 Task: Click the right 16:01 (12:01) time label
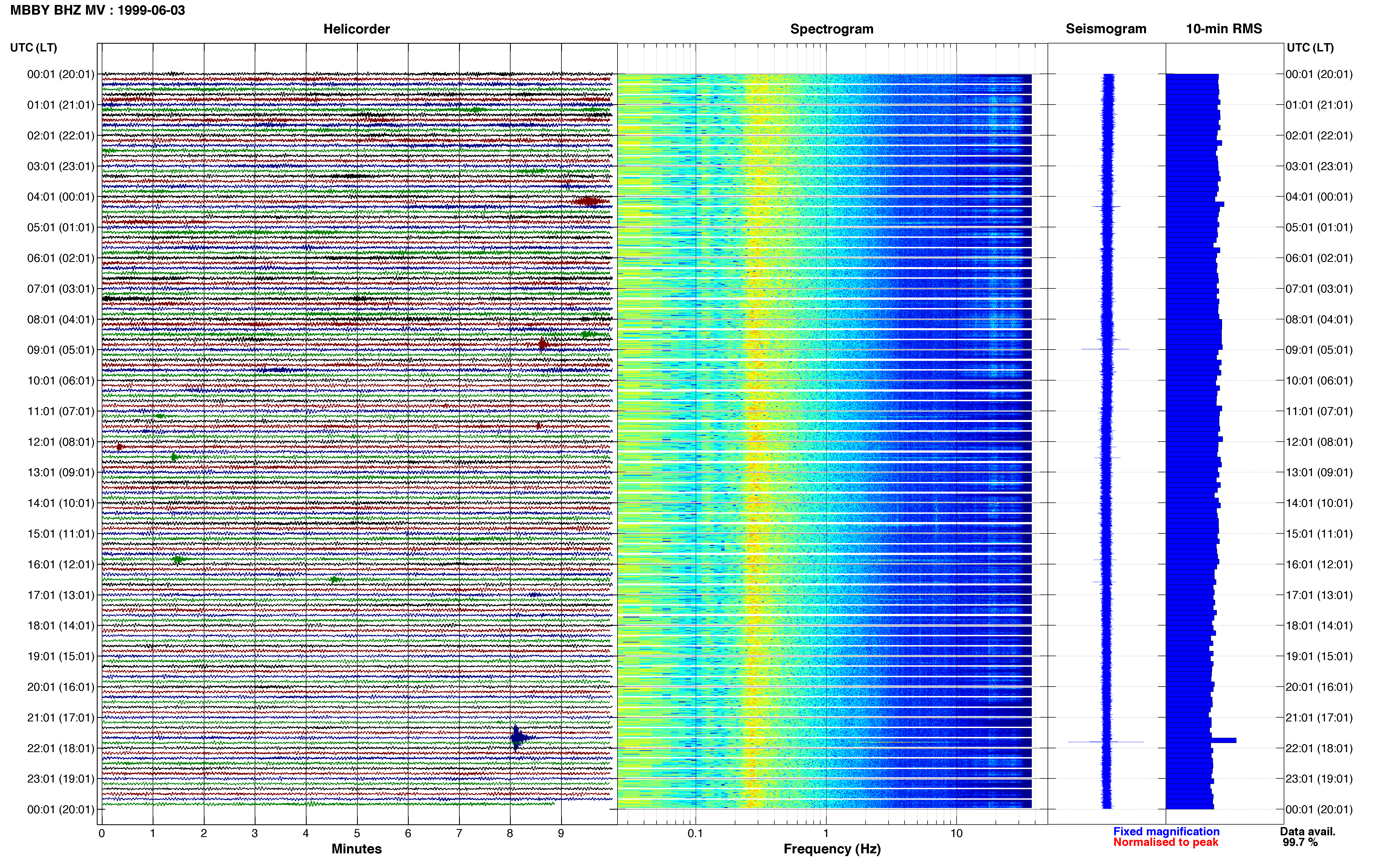pyautogui.click(x=1319, y=564)
